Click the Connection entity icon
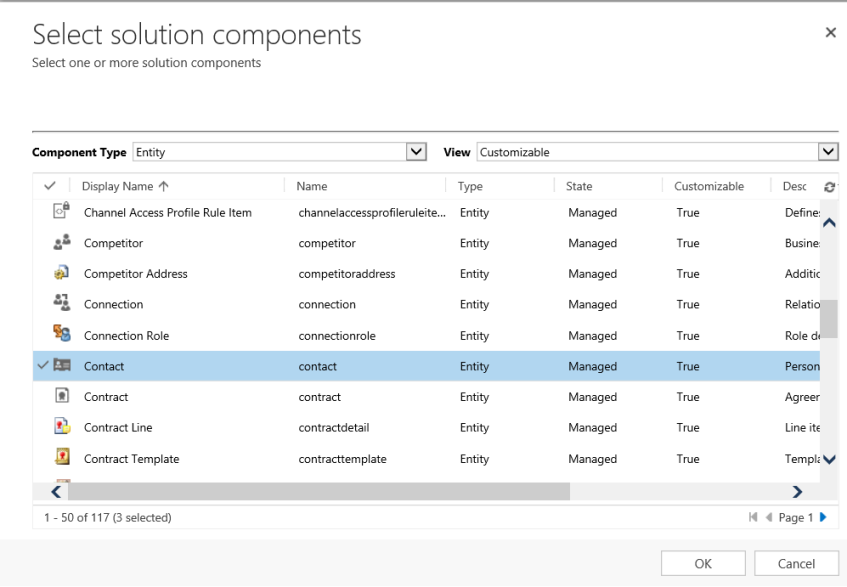The image size is (847, 587). coord(62,304)
